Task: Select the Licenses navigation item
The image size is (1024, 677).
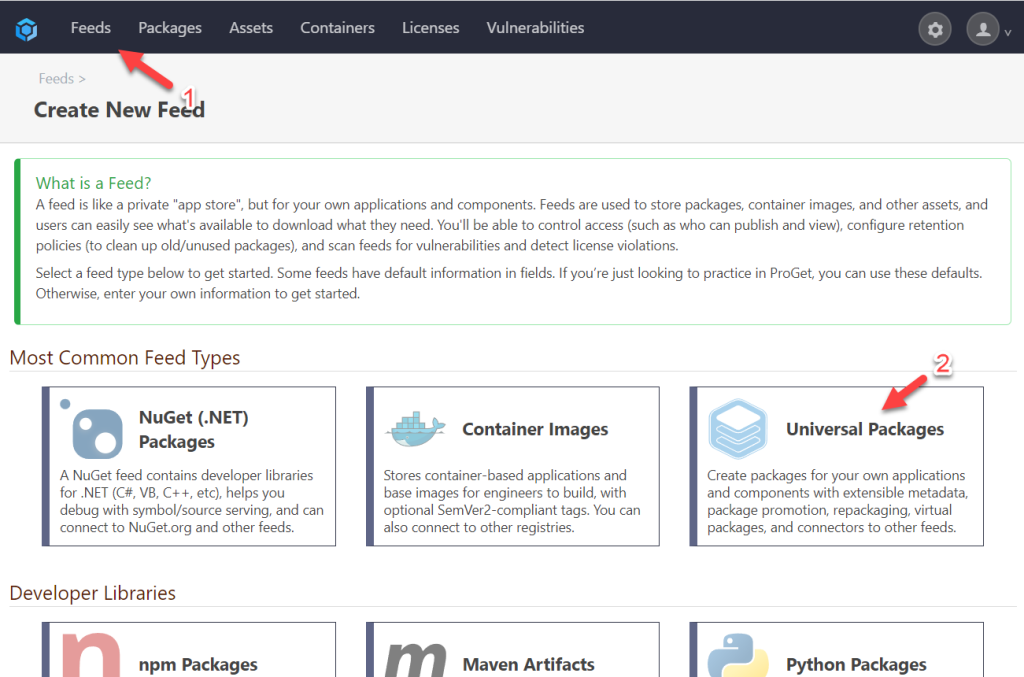Action: tap(431, 28)
